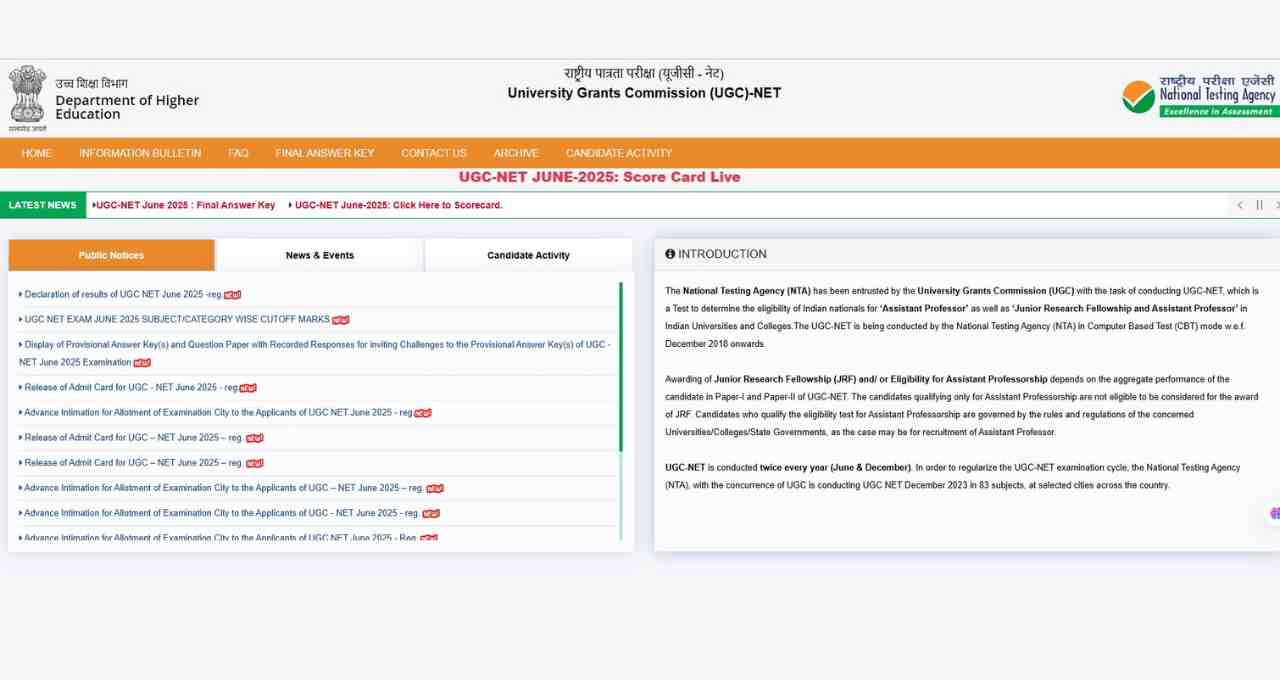This screenshot has height=680, width=1280.
Task: Click the INTRODUCTION heading text
Action: [x=722, y=254]
